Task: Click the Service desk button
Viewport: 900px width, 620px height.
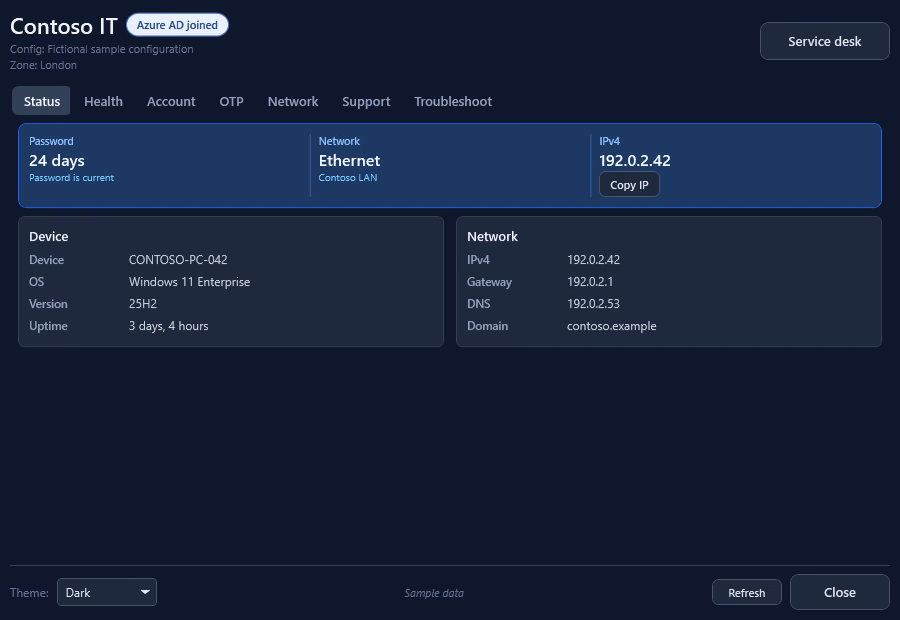Action: point(825,41)
